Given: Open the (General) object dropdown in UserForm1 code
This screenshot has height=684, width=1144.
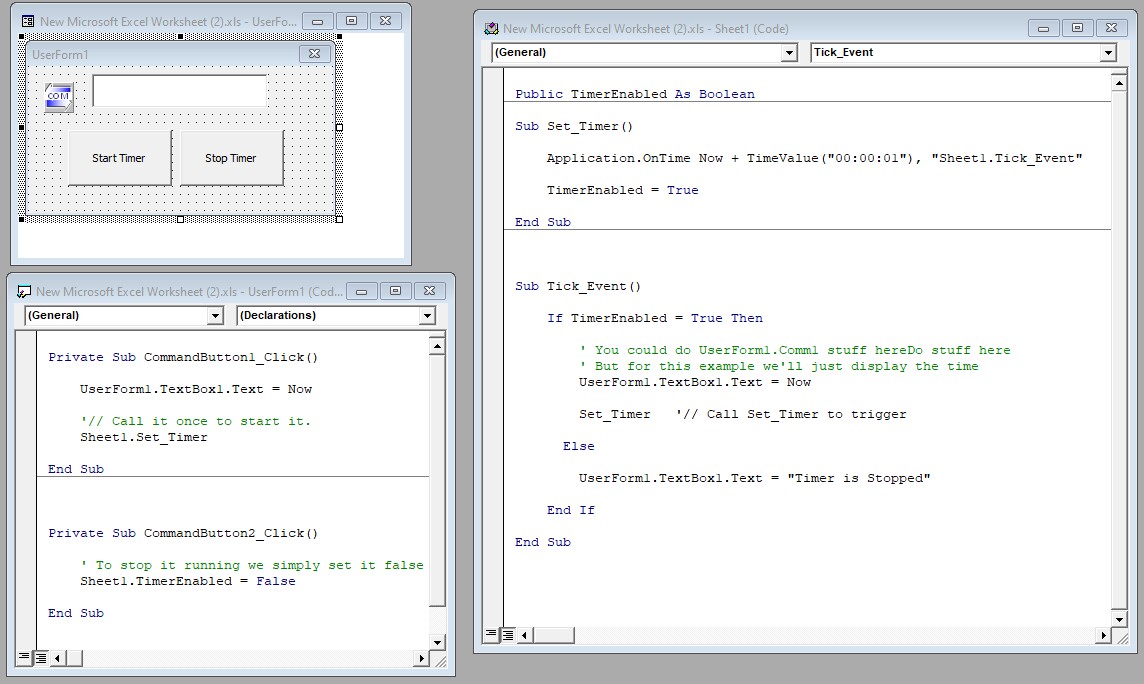Looking at the screenshot, I should [x=214, y=316].
